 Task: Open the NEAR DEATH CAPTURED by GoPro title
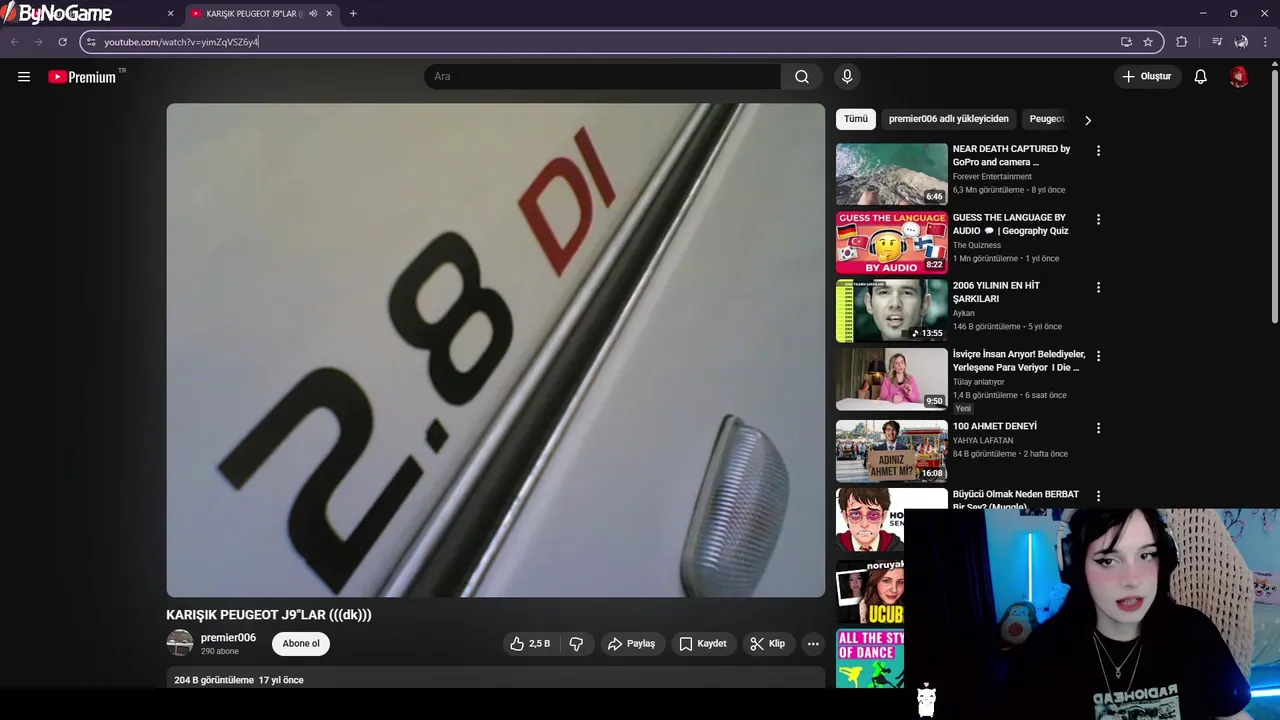coord(1011,155)
